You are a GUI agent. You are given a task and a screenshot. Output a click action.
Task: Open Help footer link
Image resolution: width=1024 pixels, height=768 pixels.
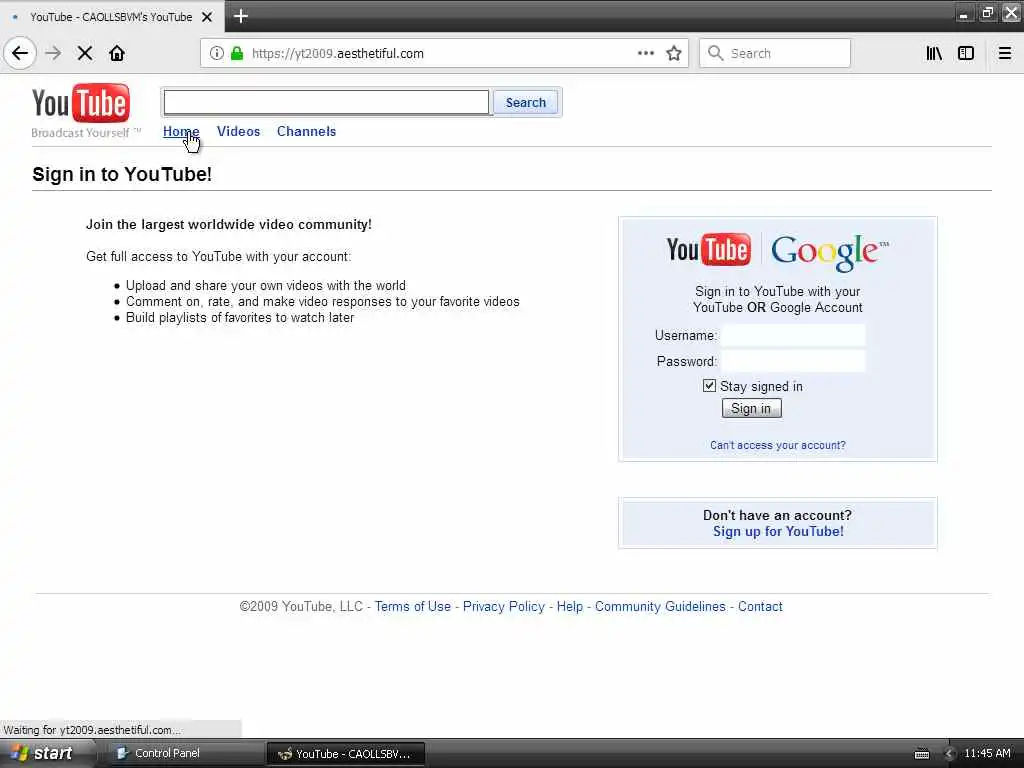[x=569, y=606]
